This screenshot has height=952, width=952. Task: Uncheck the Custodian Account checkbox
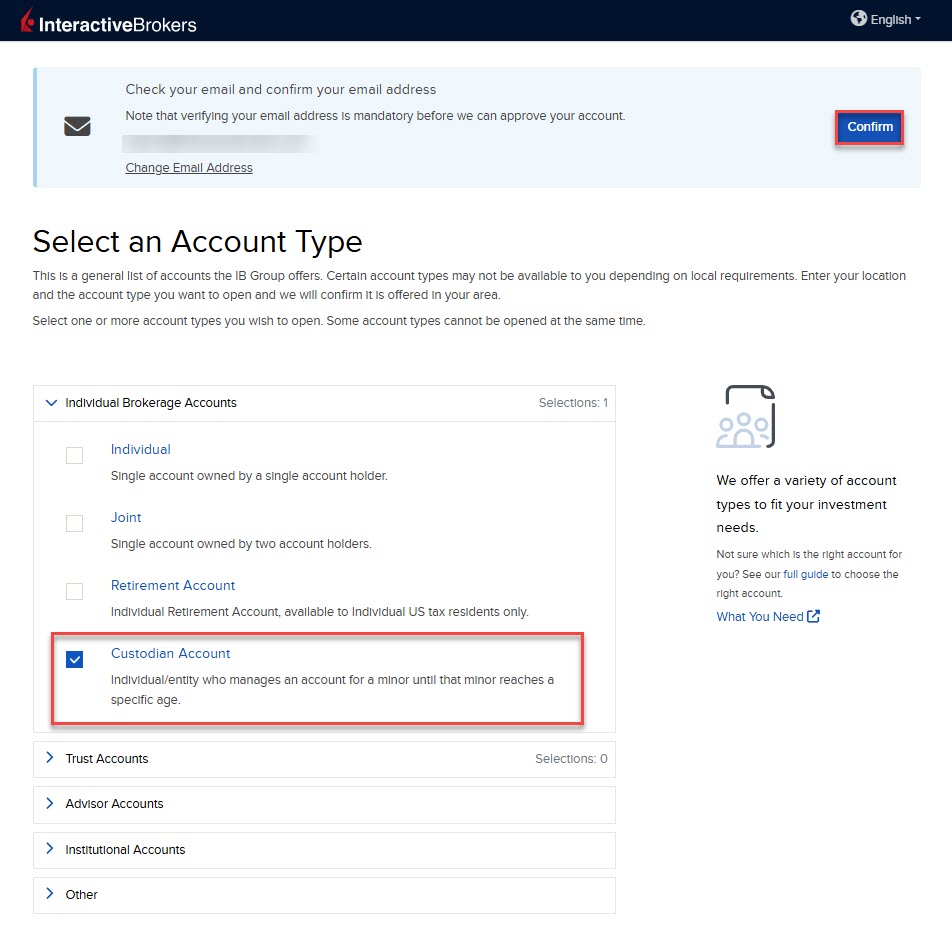pos(75,659)
